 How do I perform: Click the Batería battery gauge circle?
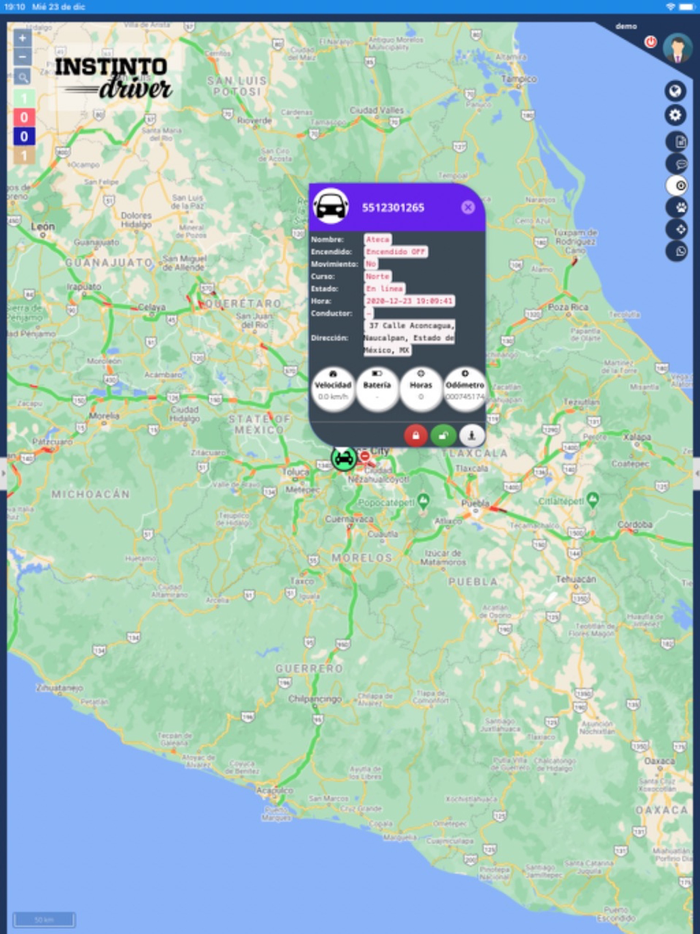pyautogui.click(x=377, y=389)
